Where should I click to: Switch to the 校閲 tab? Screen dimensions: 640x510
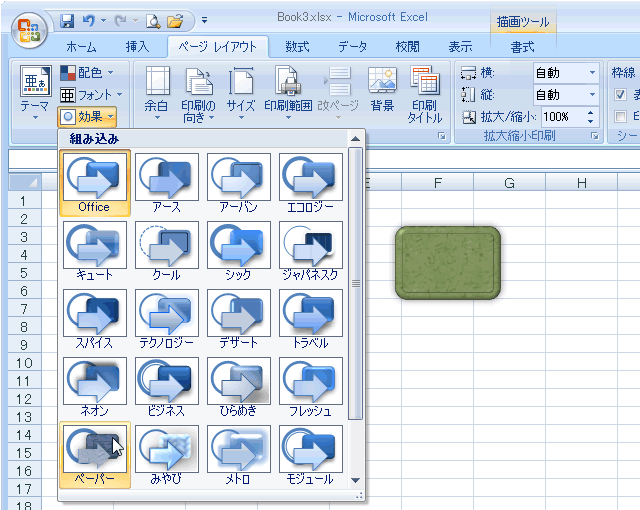click(407, 47)
